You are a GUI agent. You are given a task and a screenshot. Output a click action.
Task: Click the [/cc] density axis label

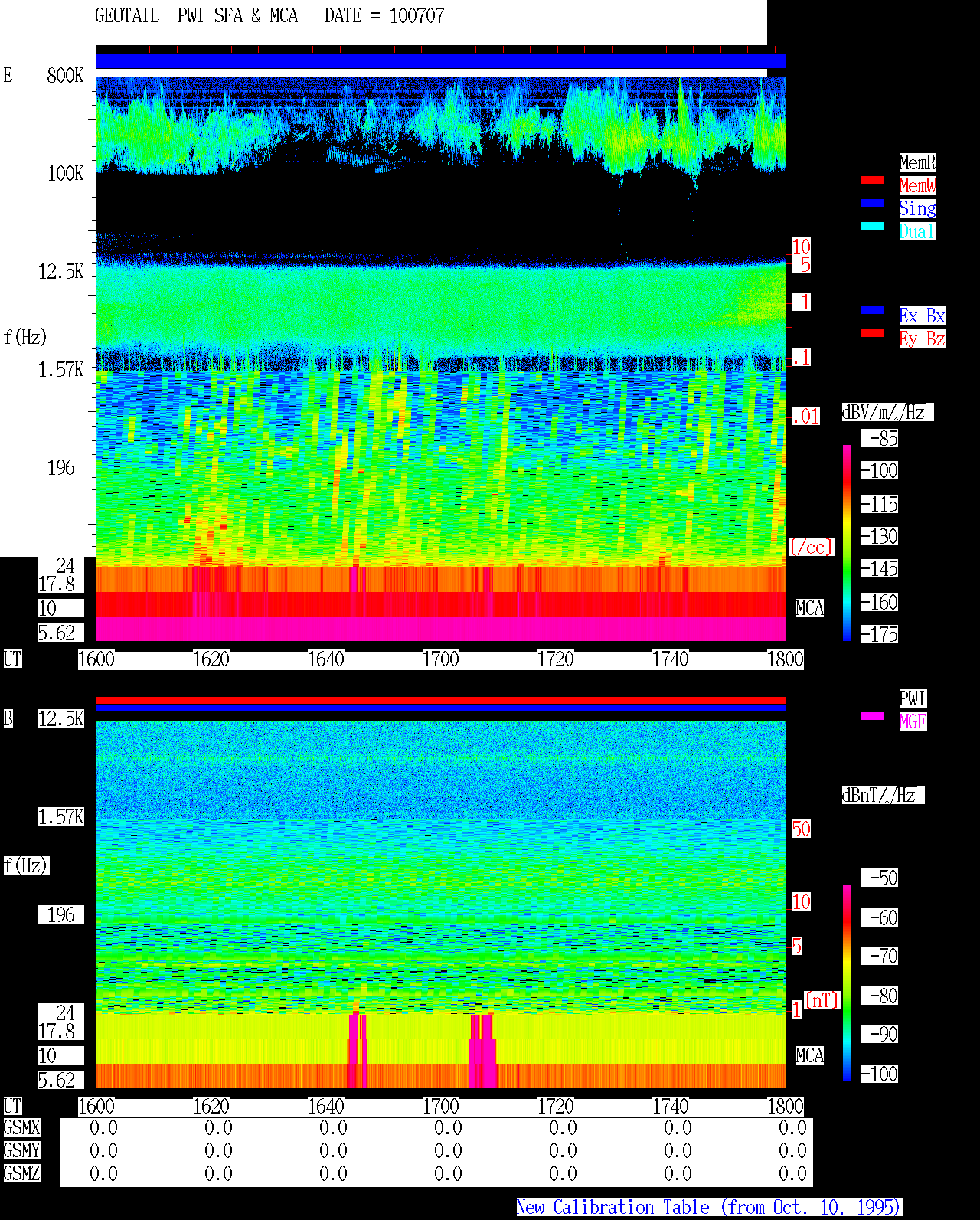click(x=811, y=548)
